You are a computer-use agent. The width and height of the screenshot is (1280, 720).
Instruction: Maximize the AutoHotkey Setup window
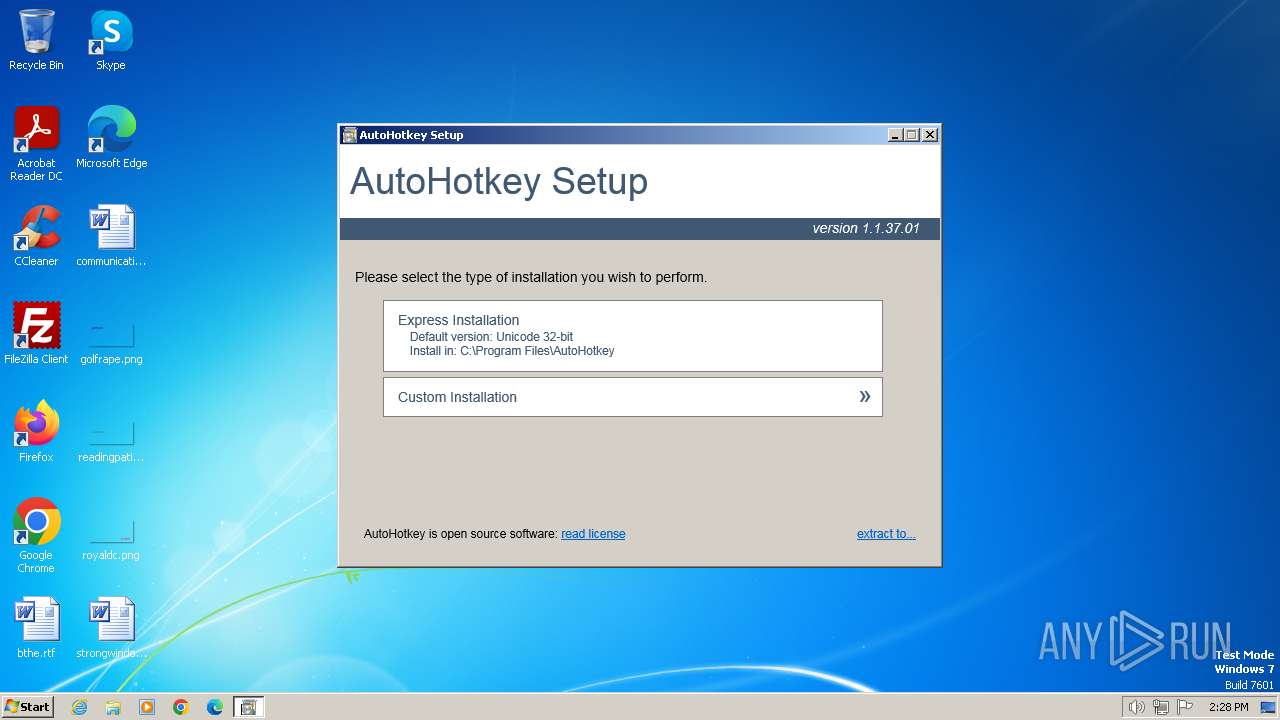pyautogui.click(x=912, y=135)
